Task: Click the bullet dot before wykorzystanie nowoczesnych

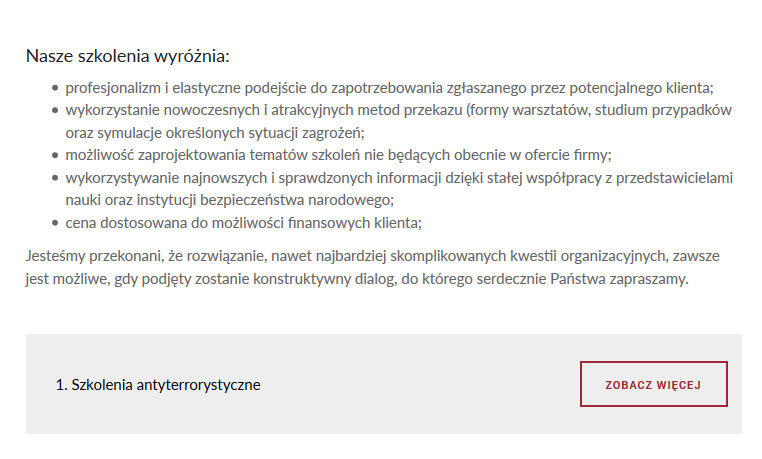Action: 54,110
